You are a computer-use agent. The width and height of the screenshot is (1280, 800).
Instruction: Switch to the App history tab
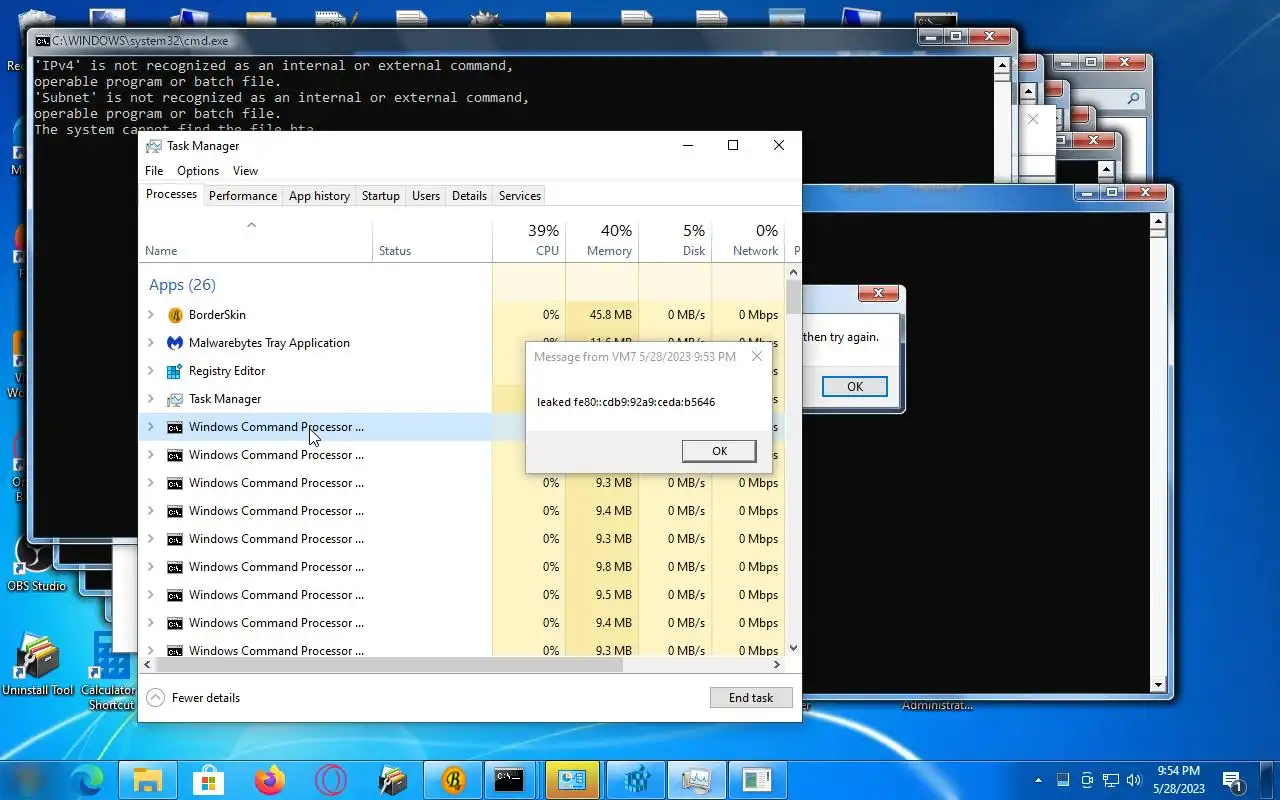[x=319, y=196]
